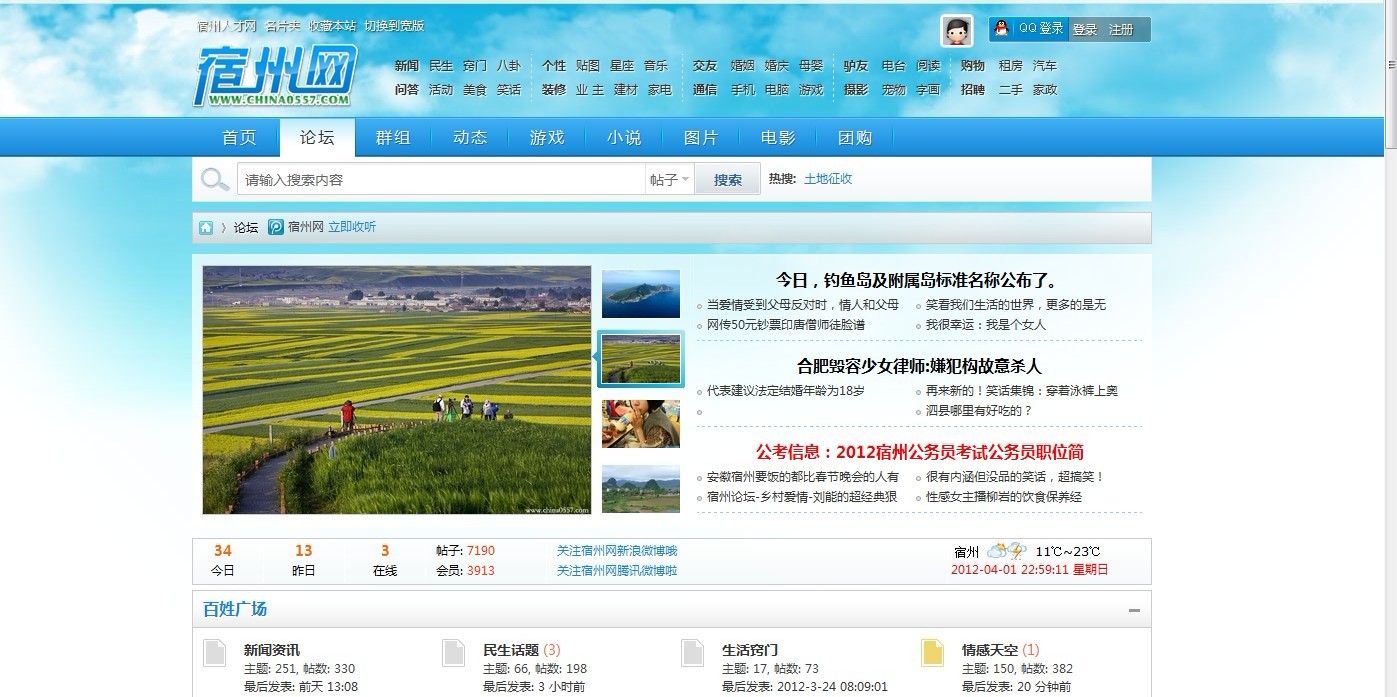The height and width of the screenshot is (697, 1397).
Task: Open the 群组 tab in navigation bar
Action: 393,138
